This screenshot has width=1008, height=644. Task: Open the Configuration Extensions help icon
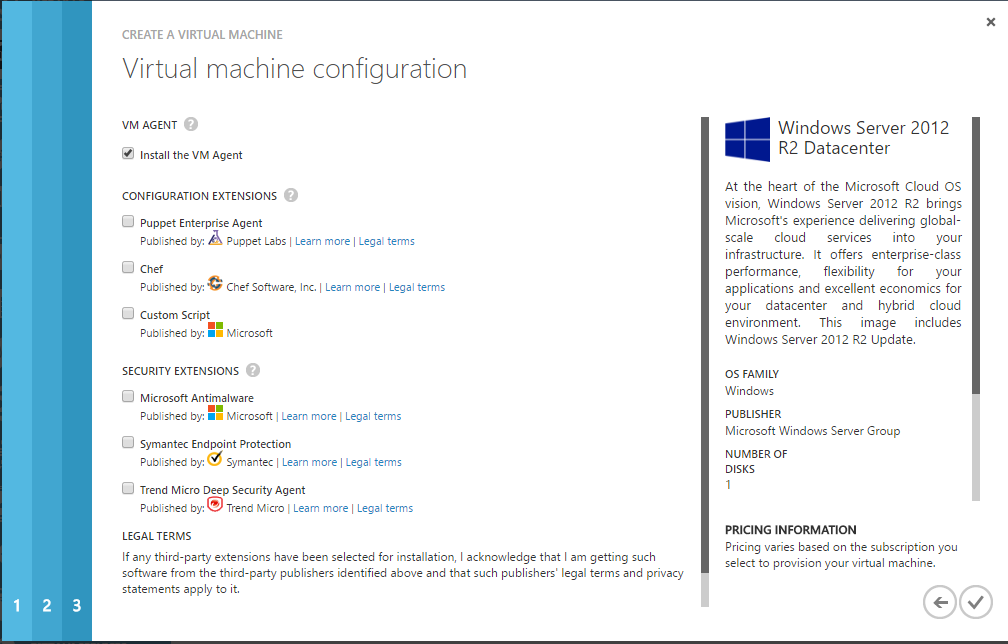pos(291,195)
